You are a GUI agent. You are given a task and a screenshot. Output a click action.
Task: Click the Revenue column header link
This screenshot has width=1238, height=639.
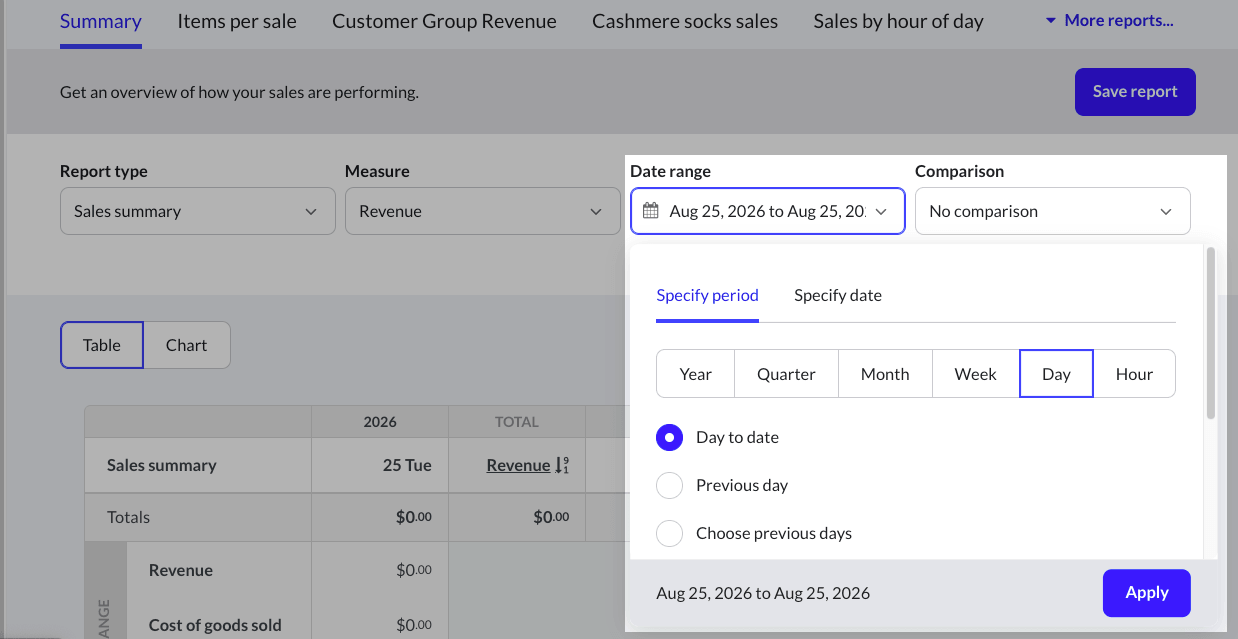[518, 465]
